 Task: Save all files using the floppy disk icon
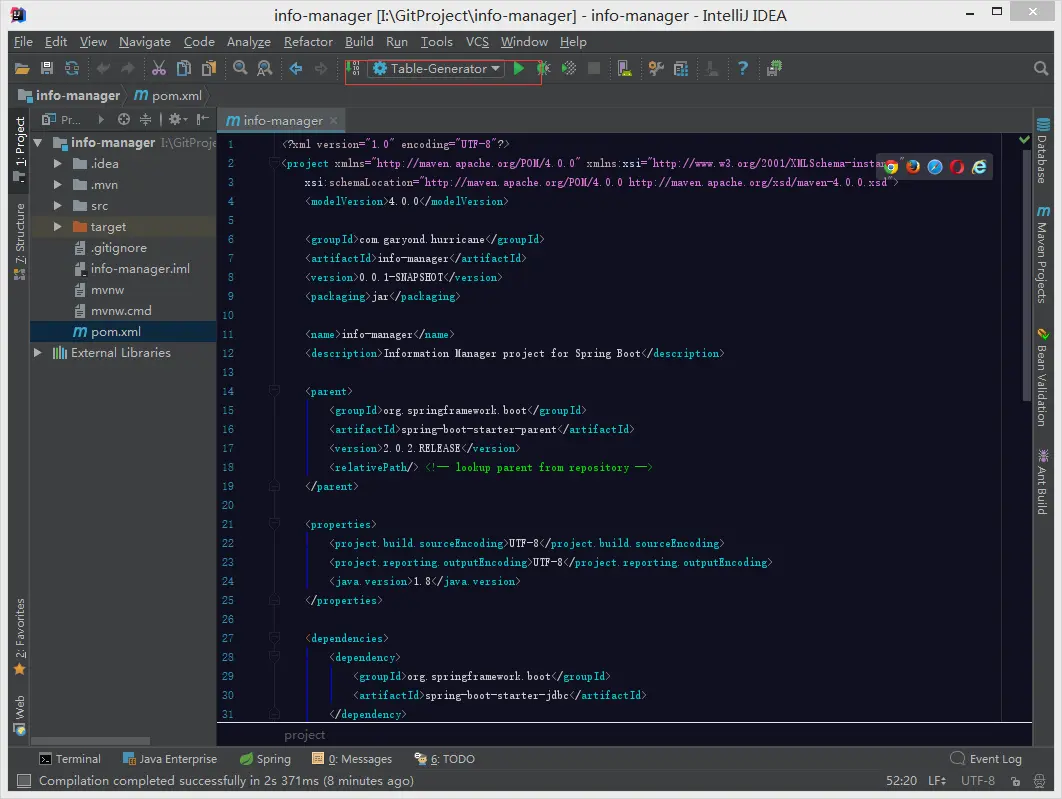[x=47, y=68]
